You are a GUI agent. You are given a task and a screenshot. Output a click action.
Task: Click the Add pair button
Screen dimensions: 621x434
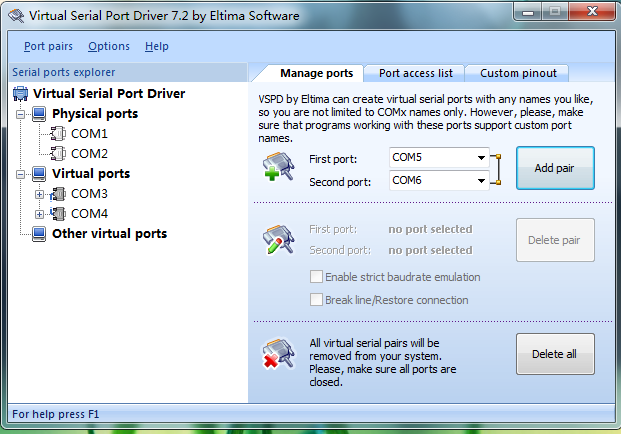(x=555, y=168)
